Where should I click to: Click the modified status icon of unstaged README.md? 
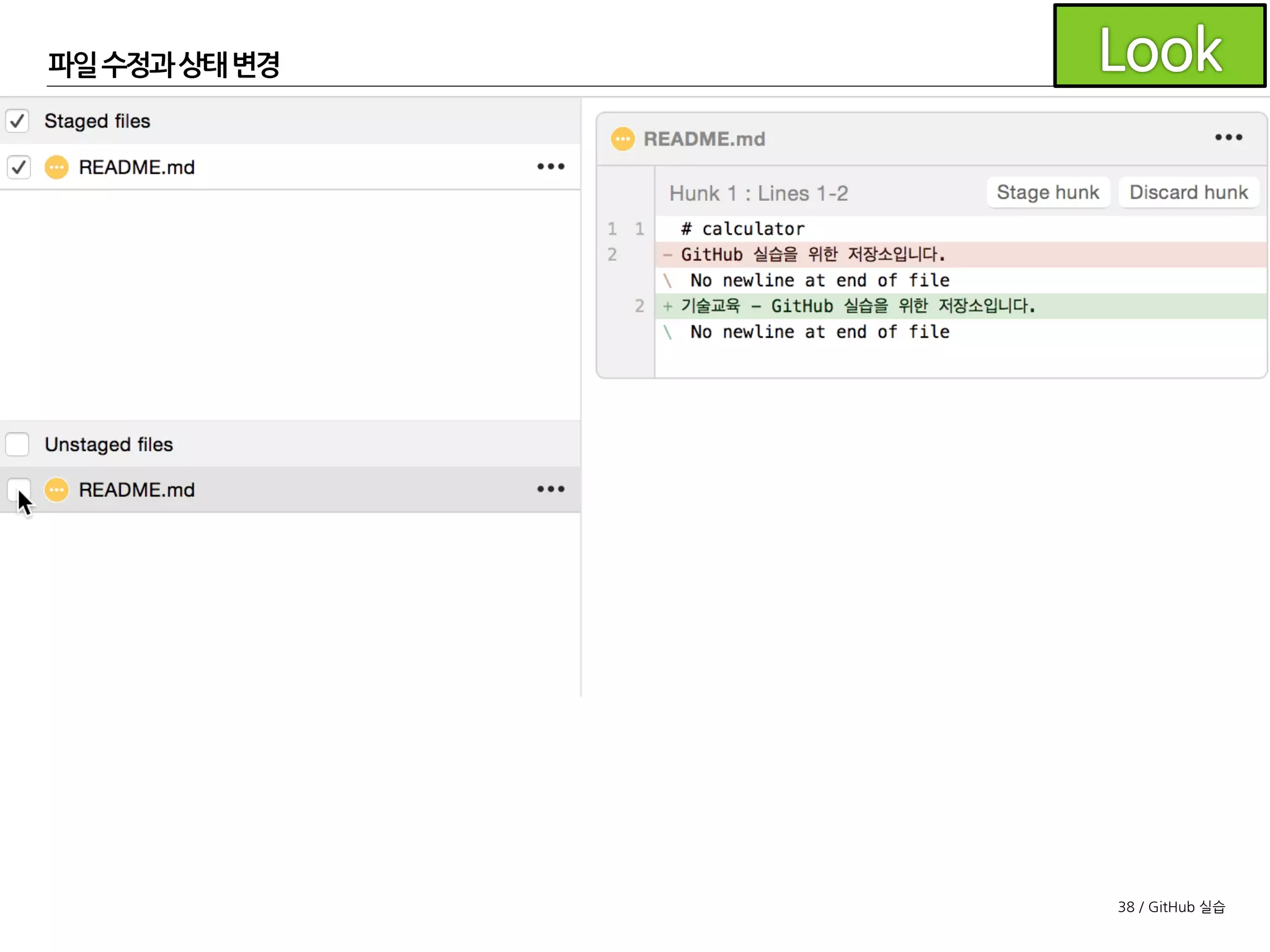tap(56, 490)
